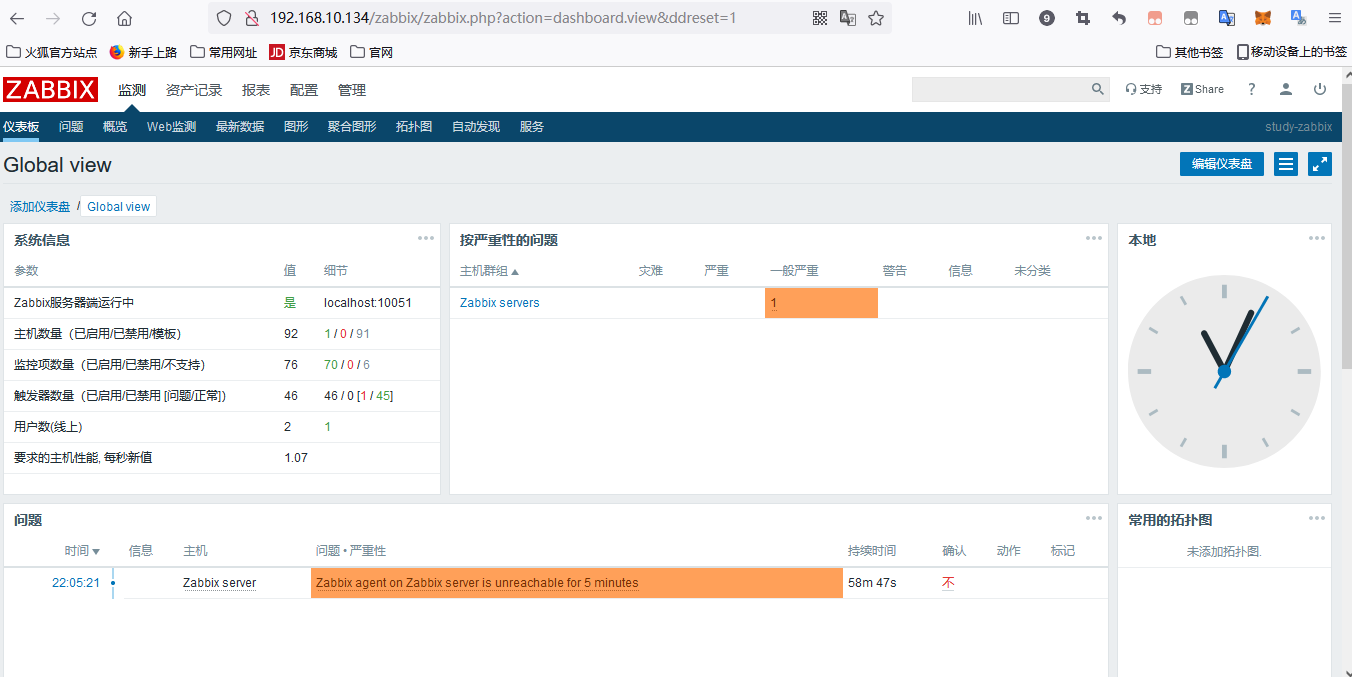Open the QR code icon in address bar

[x=820, y=18]
